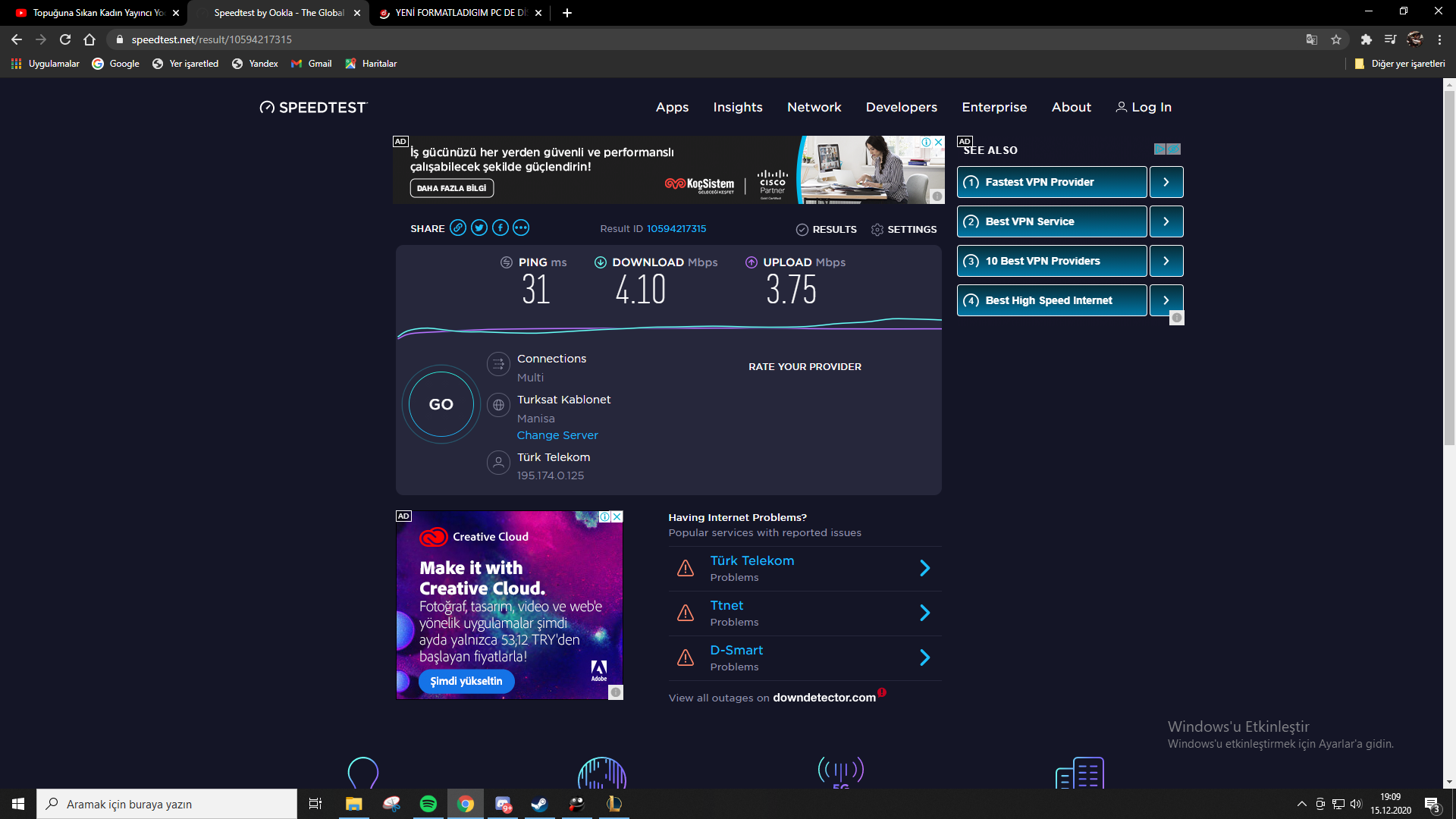The width and height of the screenshot is (1456, 819).
Task: Expand arrow next to Best High Speed Internet
Action: [x=1166, y=300]
